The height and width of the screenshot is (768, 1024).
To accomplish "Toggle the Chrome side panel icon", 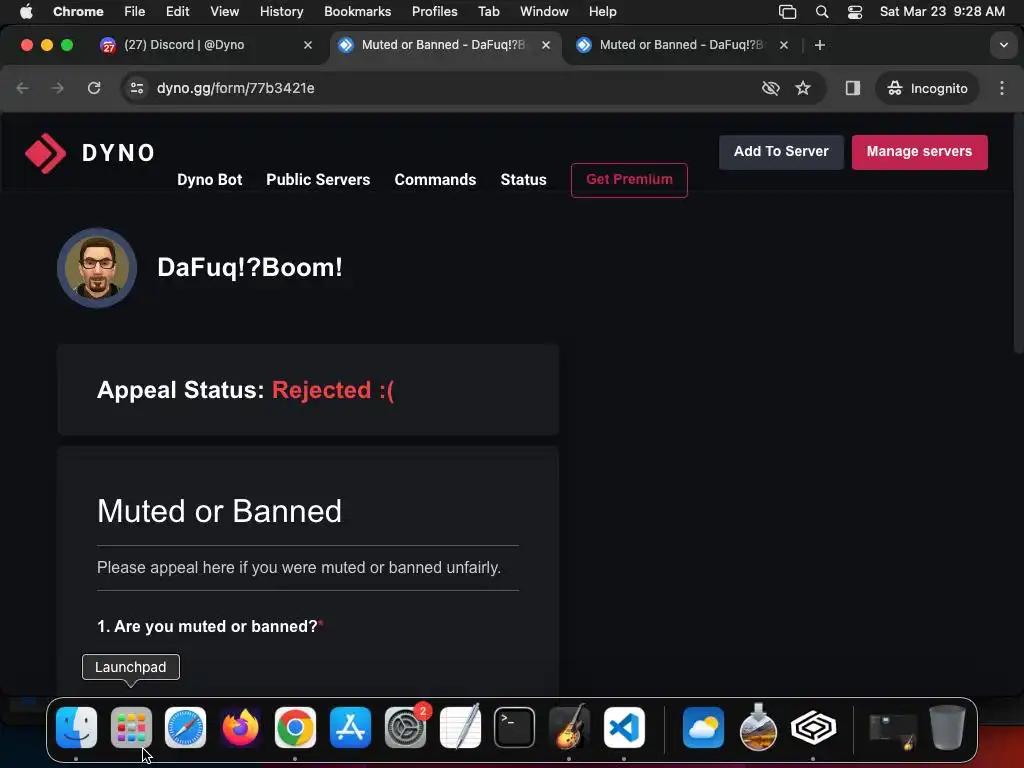I will tap(852, 88).
